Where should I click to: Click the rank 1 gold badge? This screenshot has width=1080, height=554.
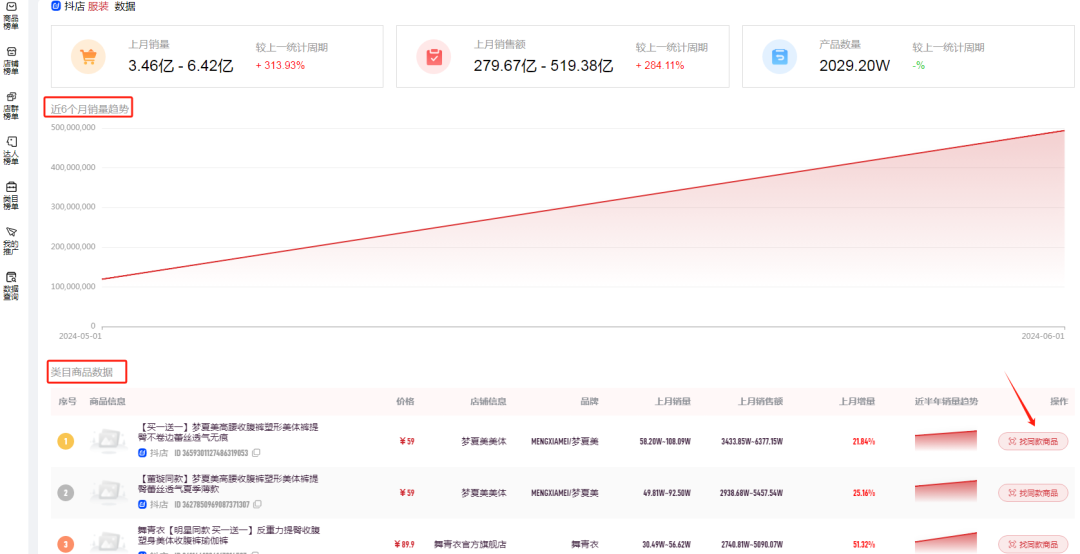click(x=65, y=441)
